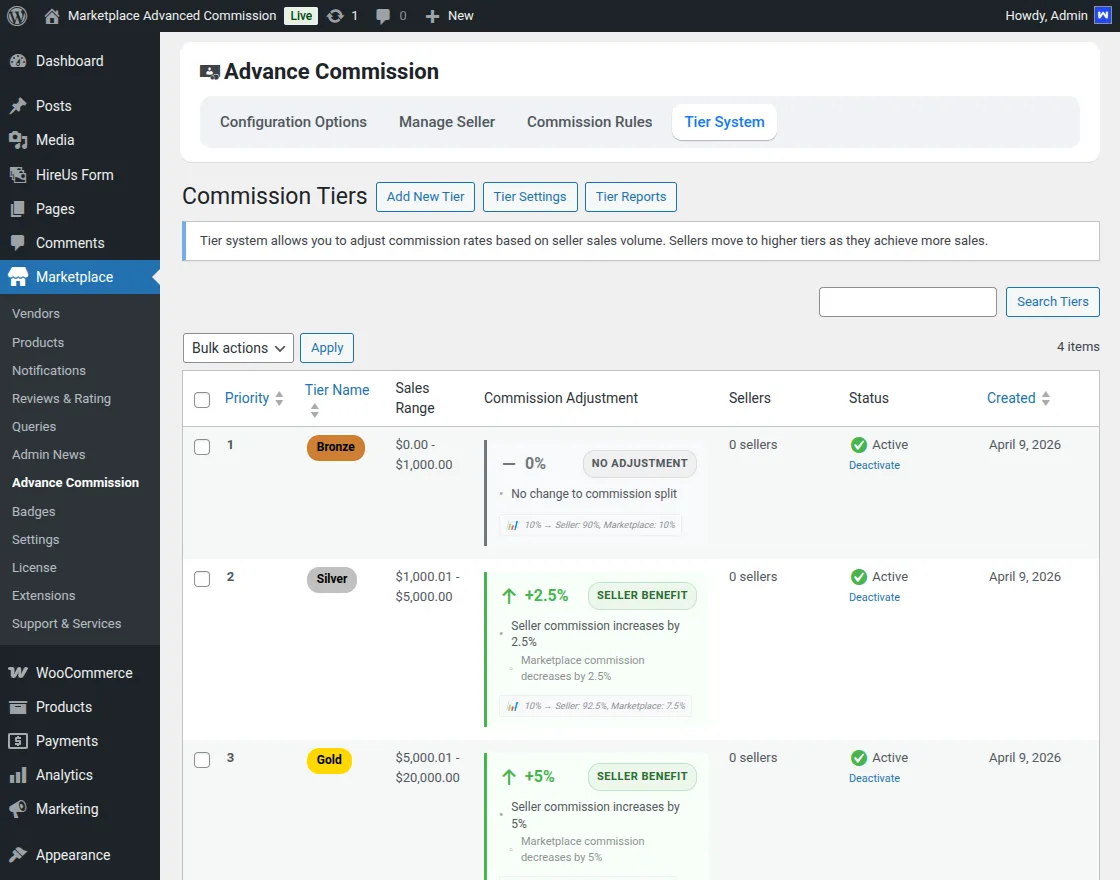
Task: Click the updates refresh icon
Action: pyautogui.click(x=335, y=16)
